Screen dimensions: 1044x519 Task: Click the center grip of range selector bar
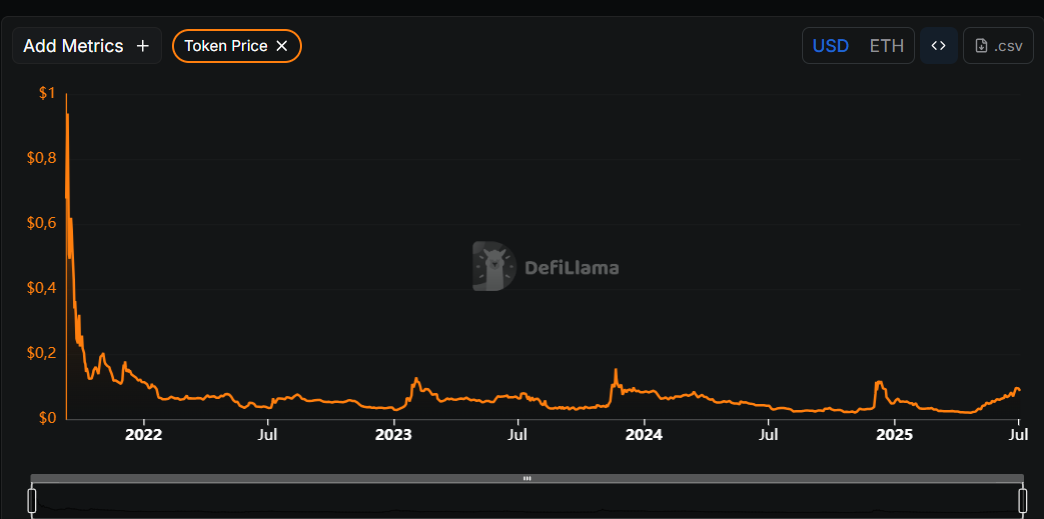point(527,478)
